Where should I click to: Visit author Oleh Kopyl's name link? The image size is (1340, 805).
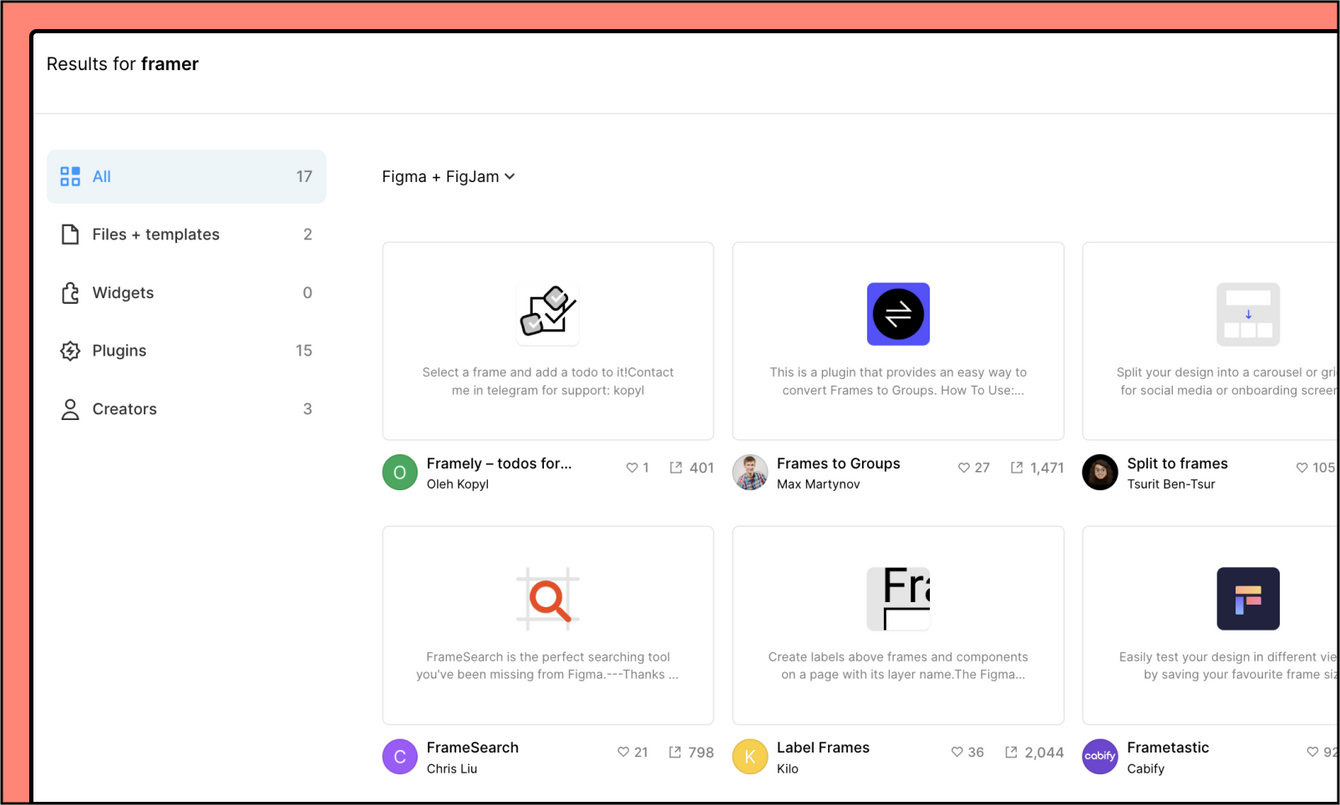tap(458, 485)
